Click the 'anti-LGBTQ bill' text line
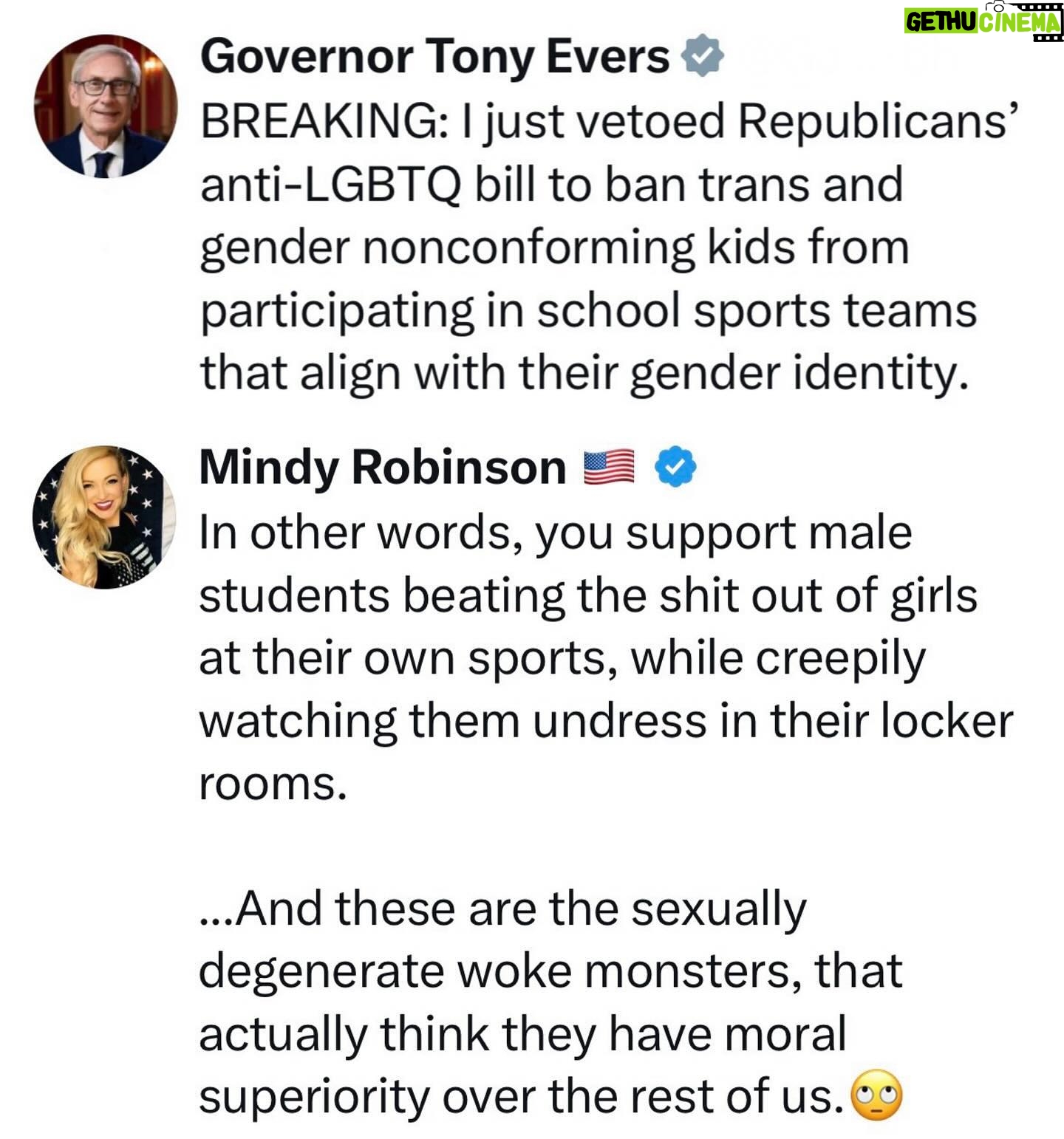Viewport: 1064px width, 1139px height. click(x=552, y=185)
